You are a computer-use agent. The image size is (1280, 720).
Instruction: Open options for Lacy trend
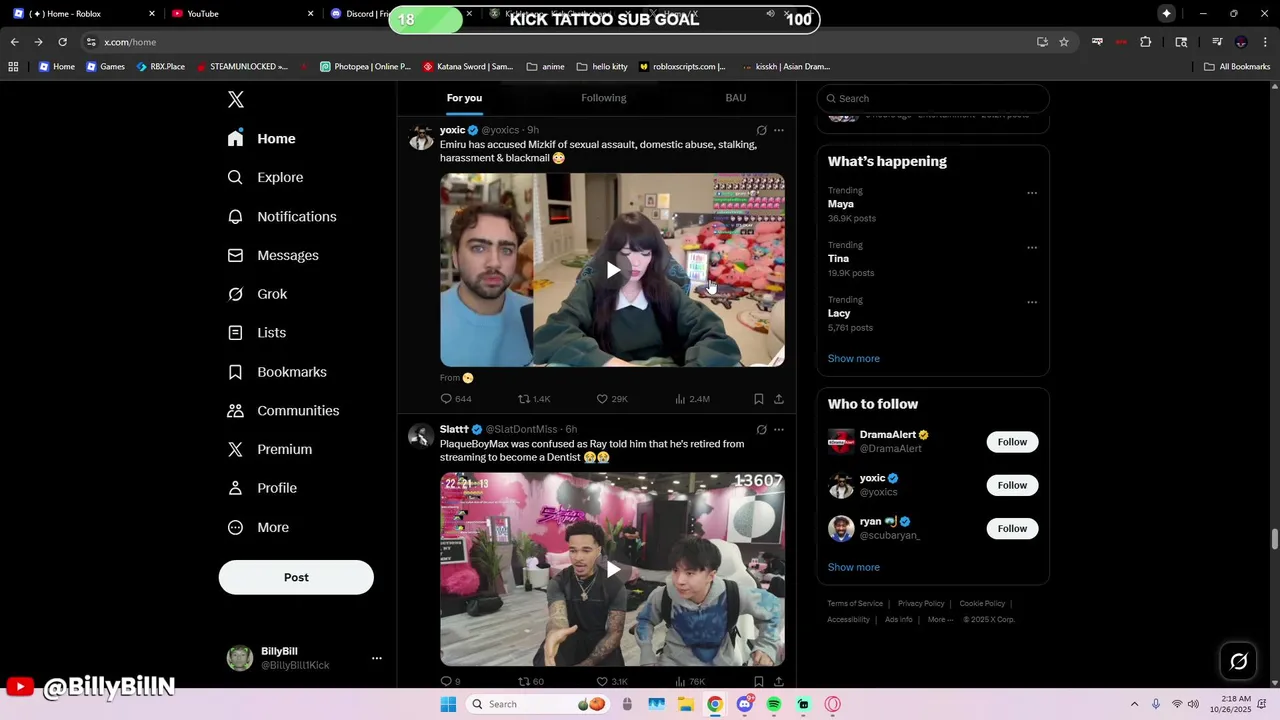[1032, 302]
